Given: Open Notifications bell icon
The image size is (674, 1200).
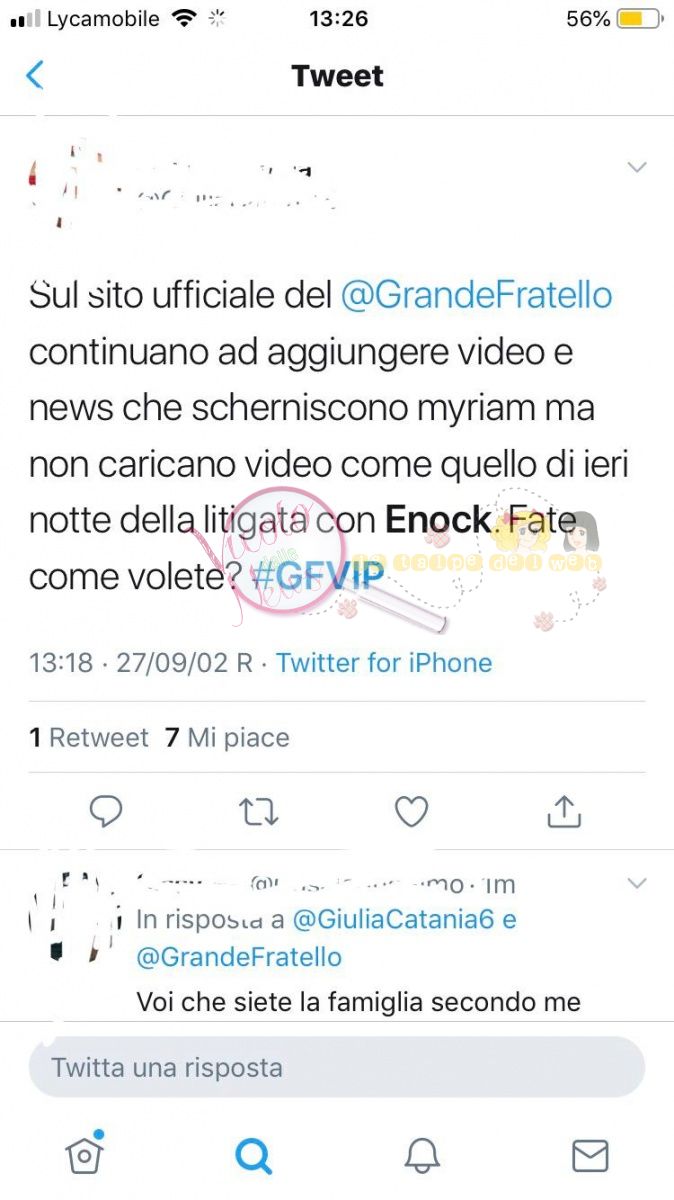Looking at the screenshot, I should [x=422, y=1156].
